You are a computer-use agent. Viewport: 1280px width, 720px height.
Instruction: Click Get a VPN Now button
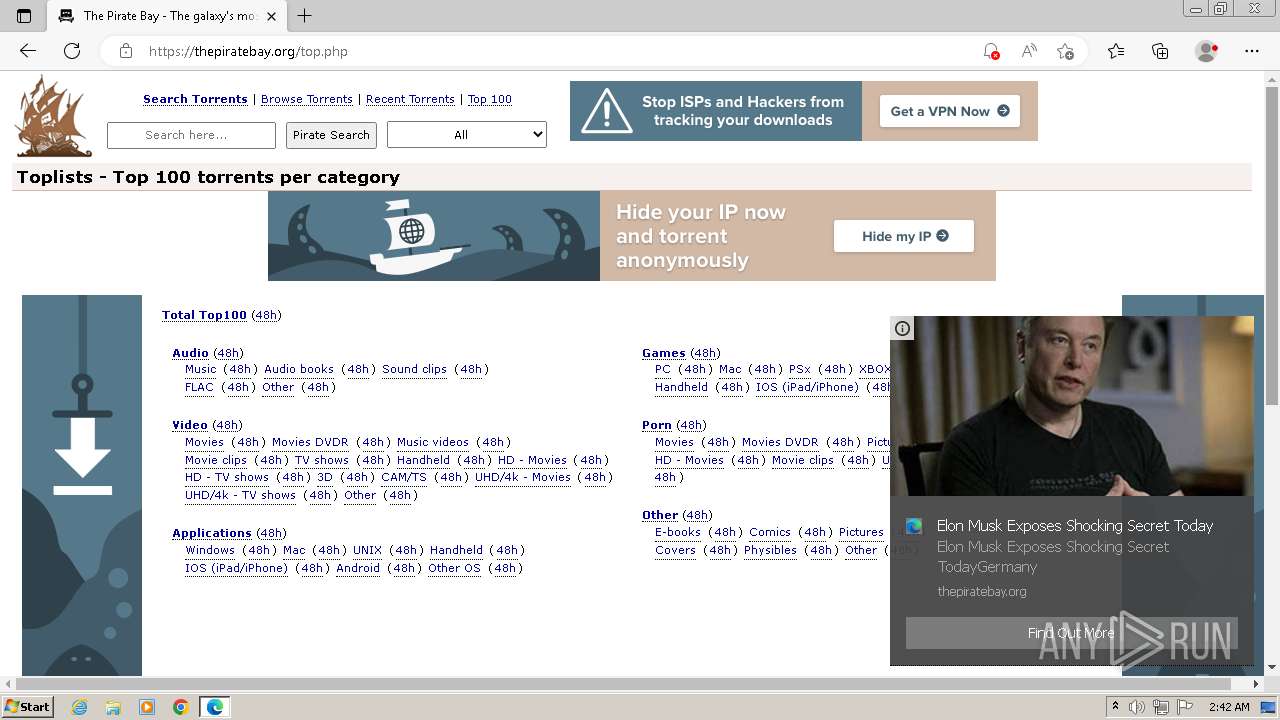point(950,111)
